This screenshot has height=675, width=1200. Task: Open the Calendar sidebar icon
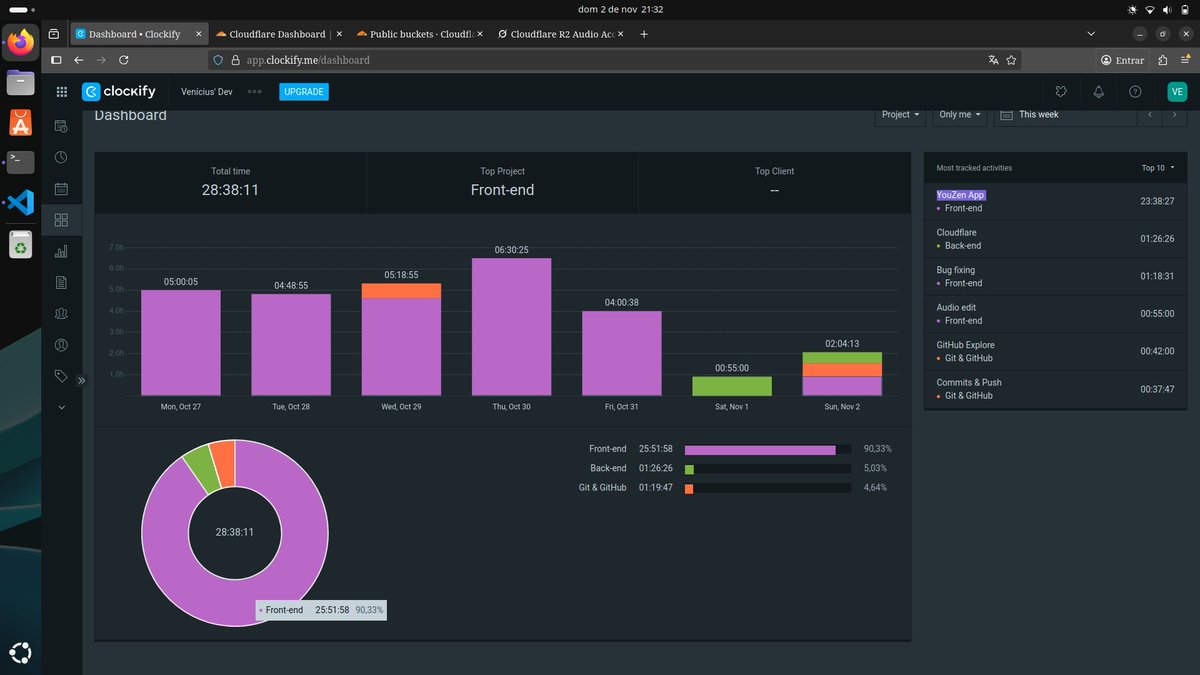[x=61, y=188]
